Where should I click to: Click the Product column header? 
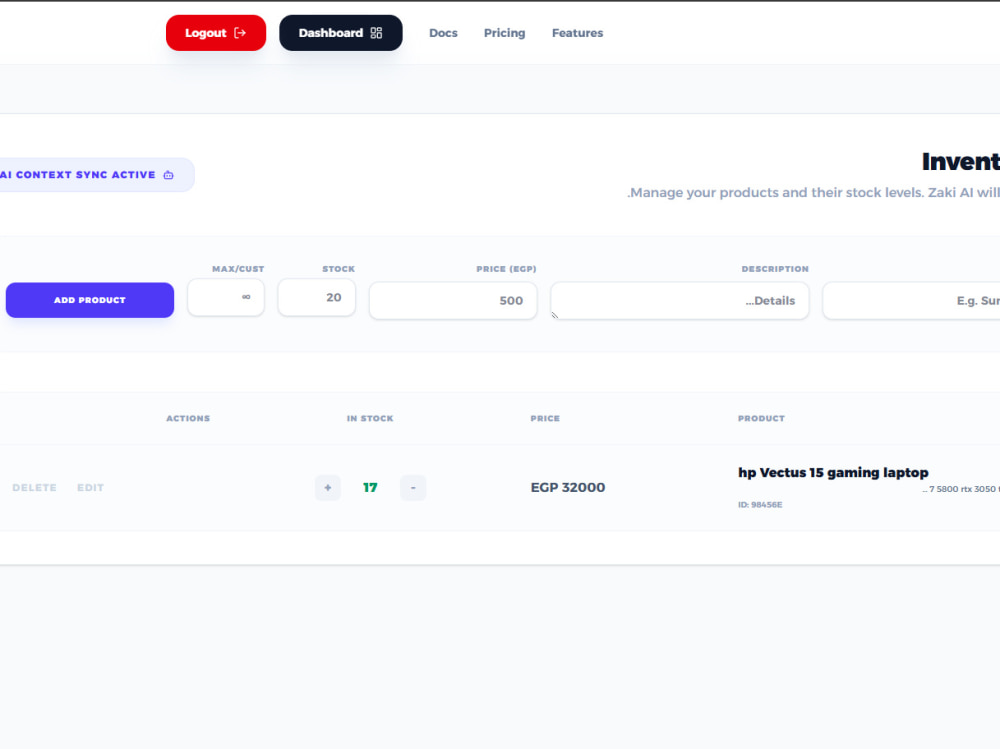[761, 419]
